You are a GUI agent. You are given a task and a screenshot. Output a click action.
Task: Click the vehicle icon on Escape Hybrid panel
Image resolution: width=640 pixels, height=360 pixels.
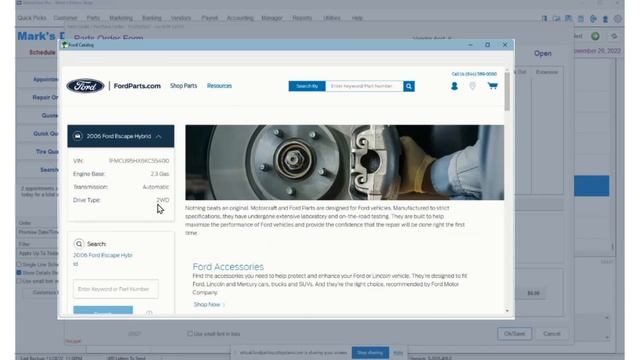[x=78, y=136]
